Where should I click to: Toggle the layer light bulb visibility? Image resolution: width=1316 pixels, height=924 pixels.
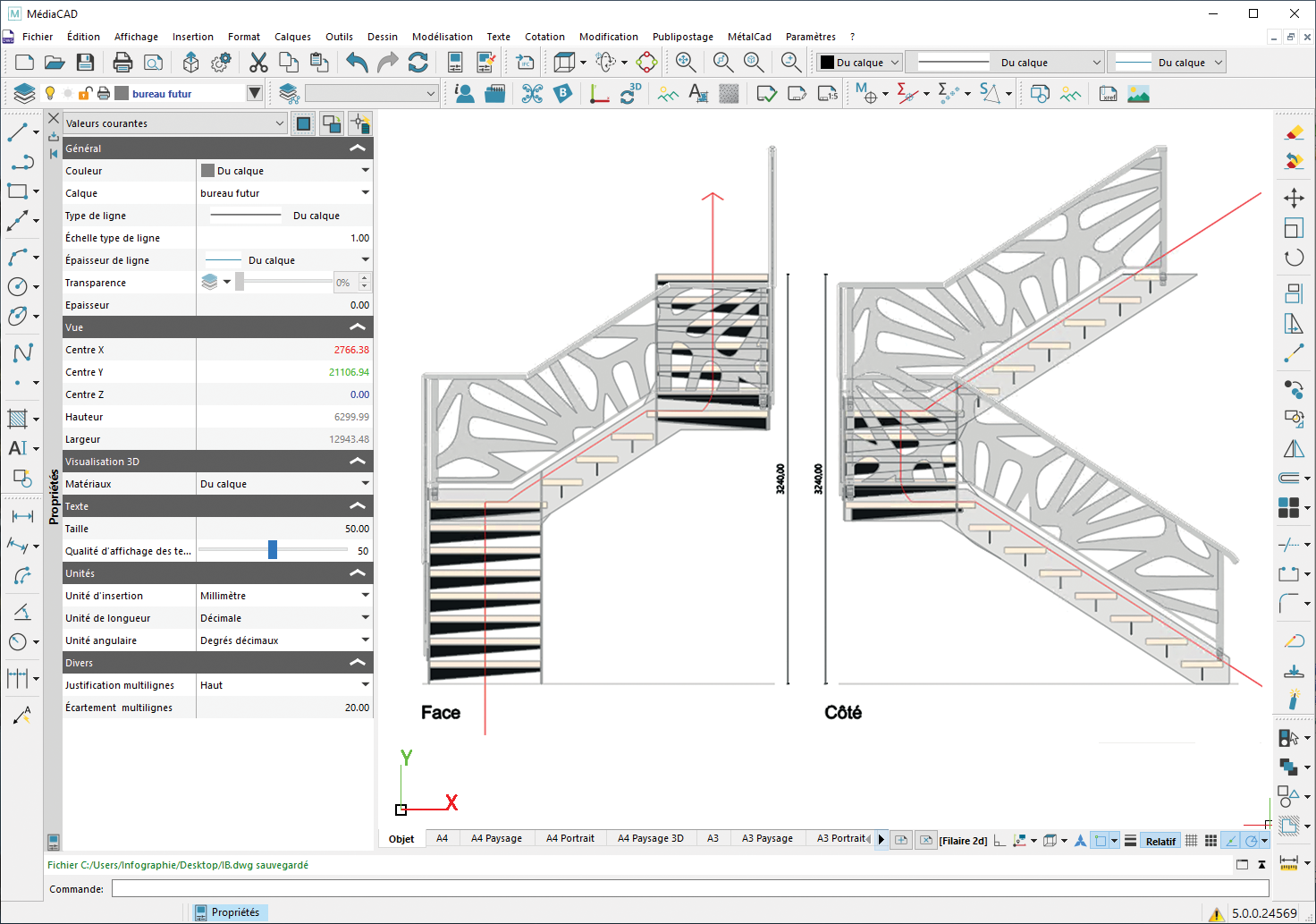50,93
